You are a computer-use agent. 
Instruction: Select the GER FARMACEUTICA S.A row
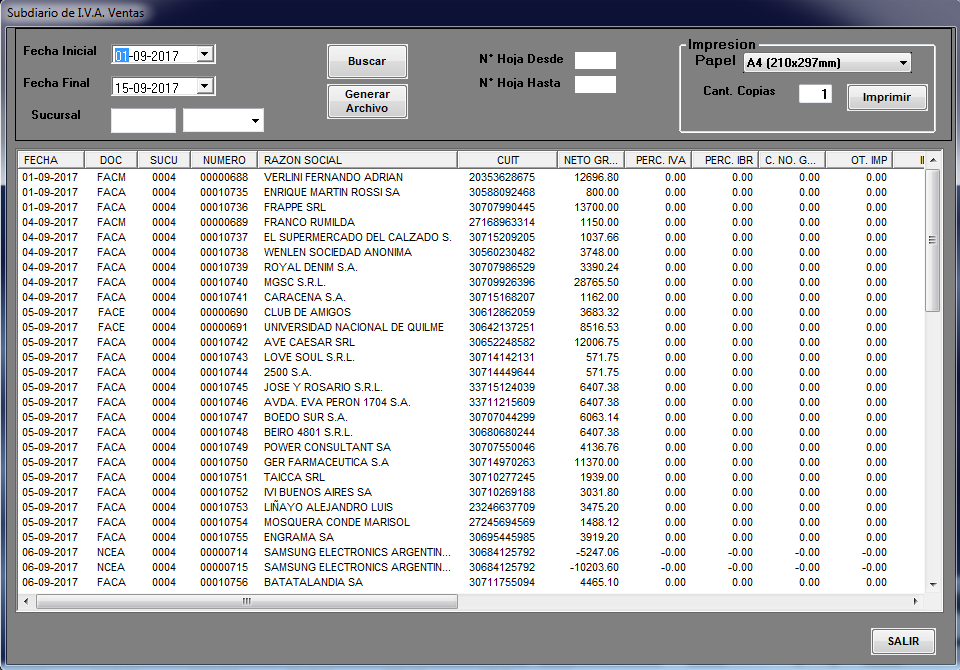pyautogui.click(x=471, y=462)
